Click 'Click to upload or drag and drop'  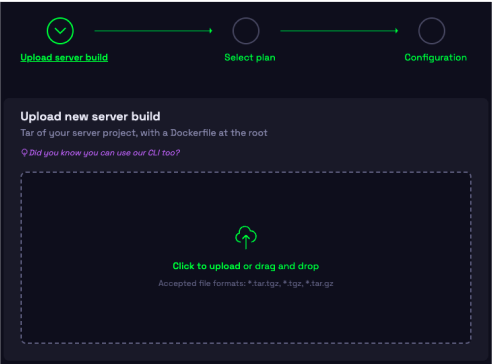tap(246, 266)
